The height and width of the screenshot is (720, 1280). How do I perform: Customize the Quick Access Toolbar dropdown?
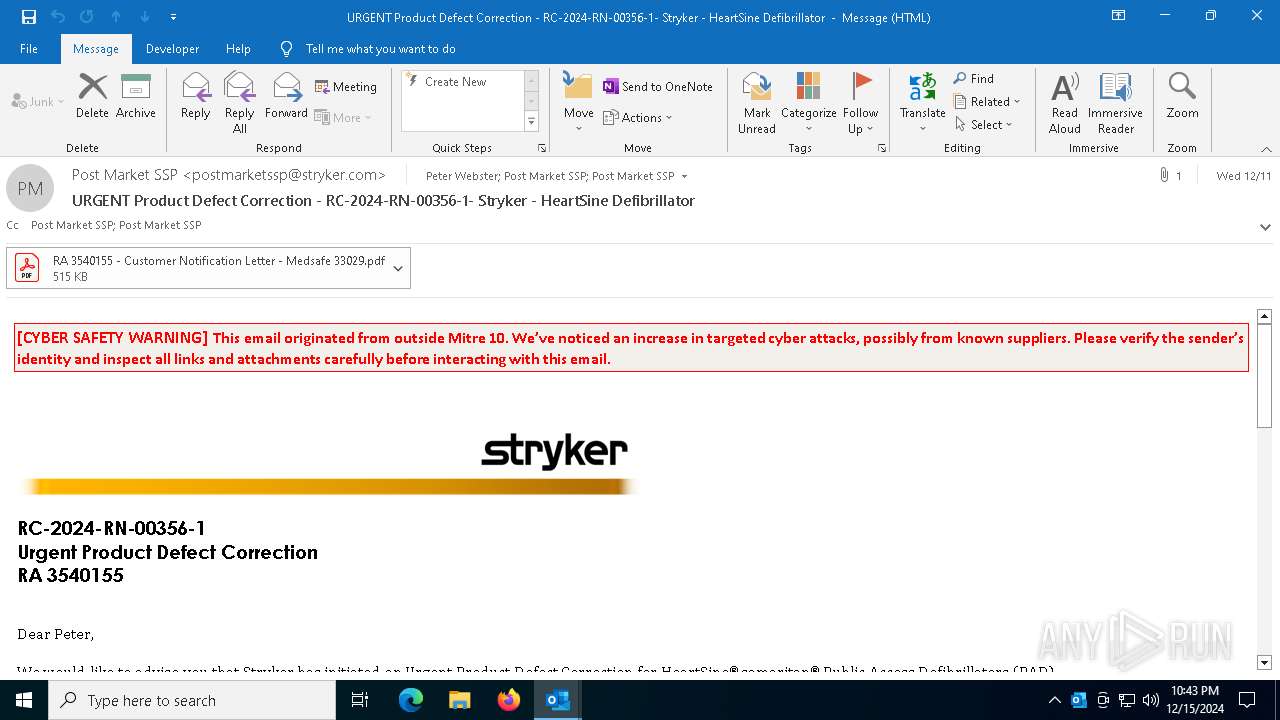coord(173,17)
